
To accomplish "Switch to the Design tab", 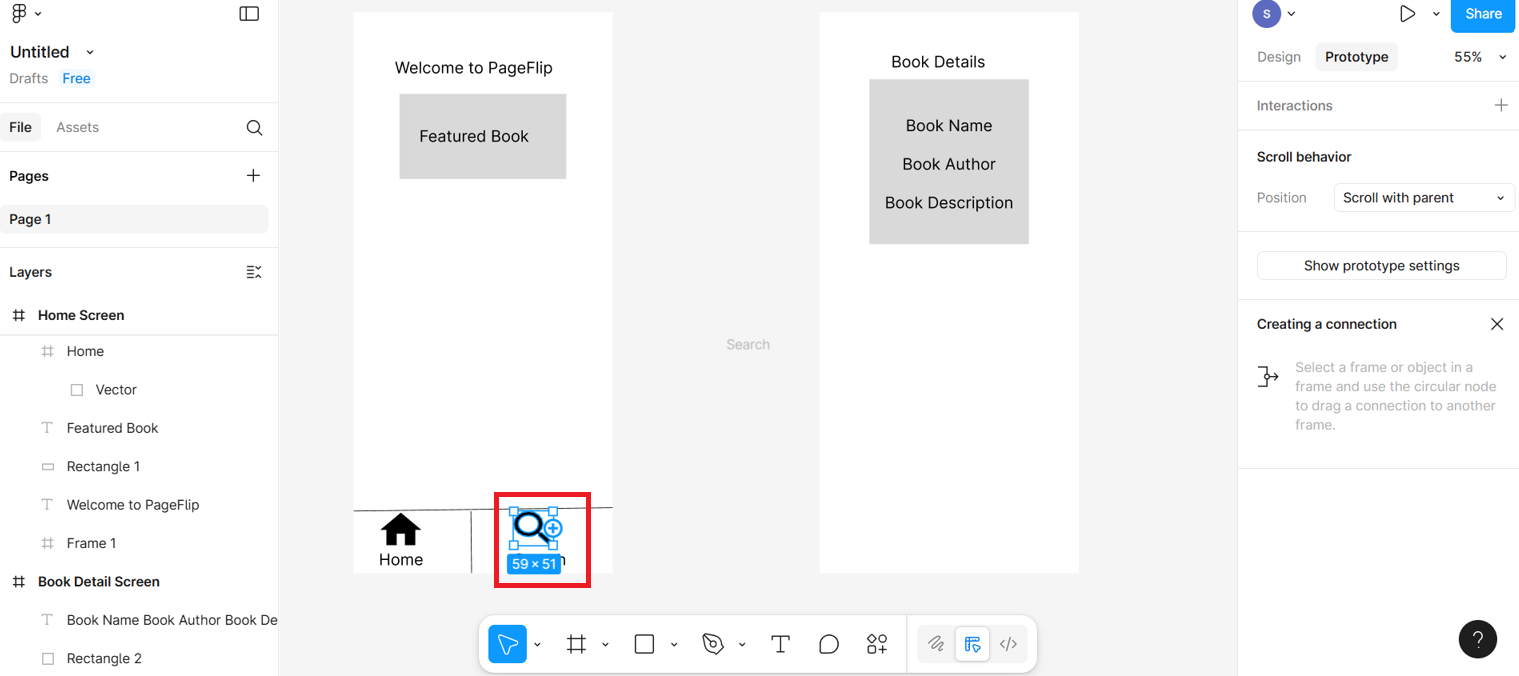I will [x=1278, y=57].
